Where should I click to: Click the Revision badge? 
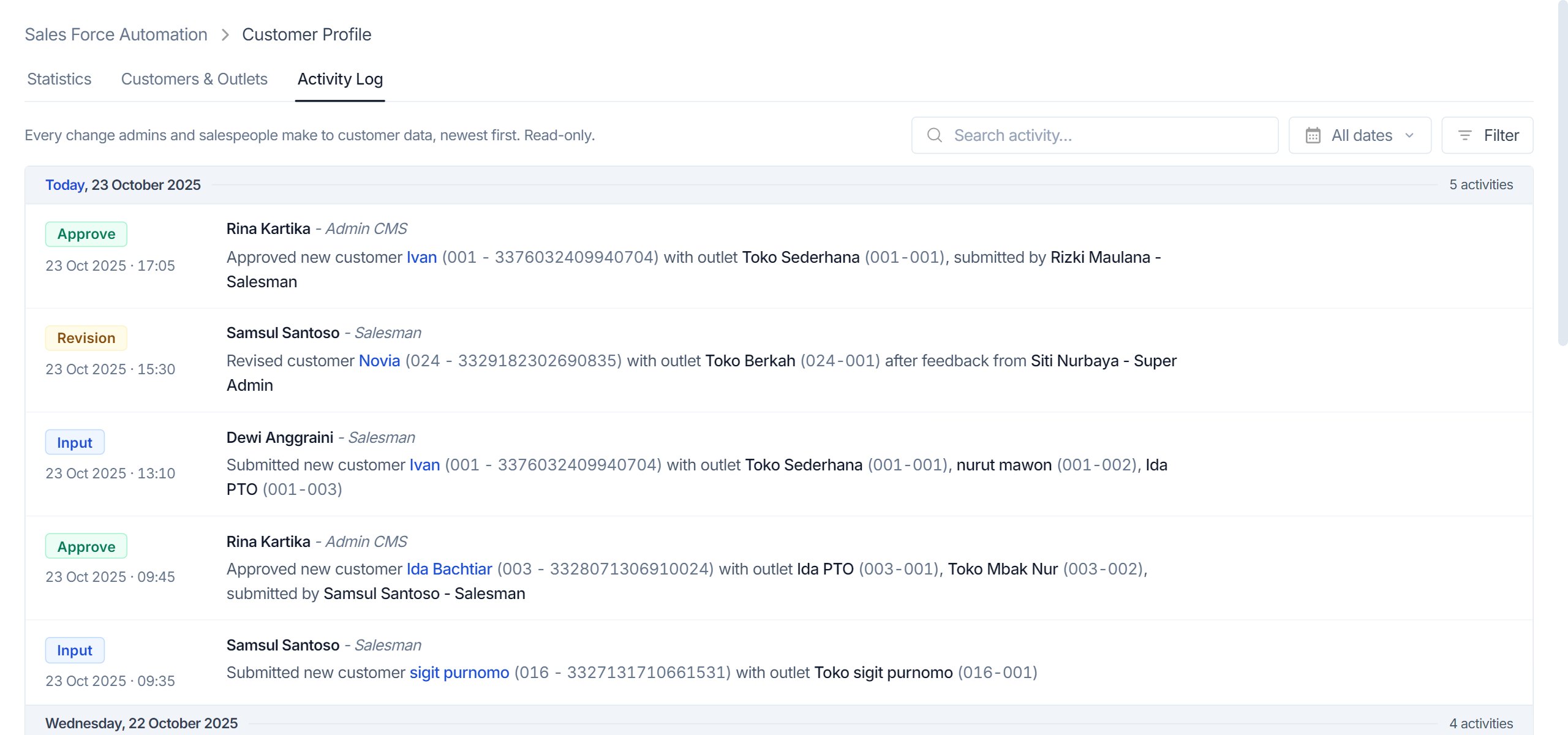tap(86, 338)
